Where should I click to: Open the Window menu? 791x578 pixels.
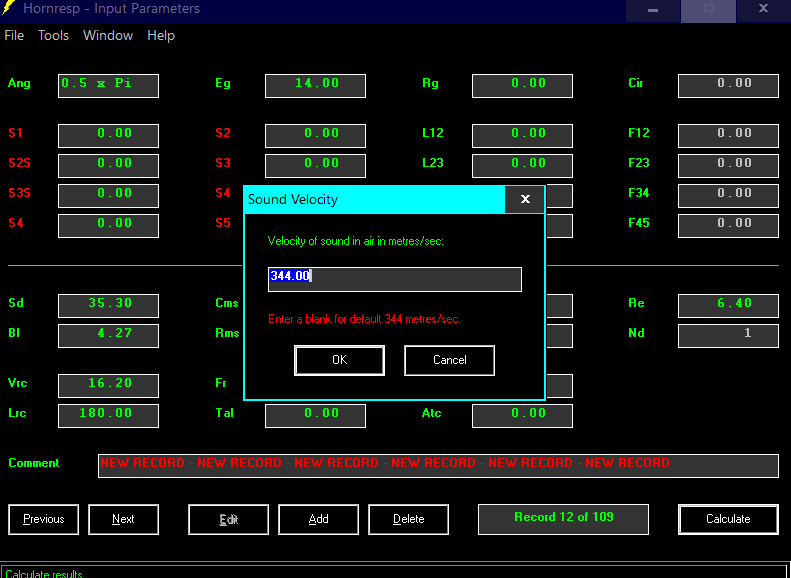pos(108,35)
